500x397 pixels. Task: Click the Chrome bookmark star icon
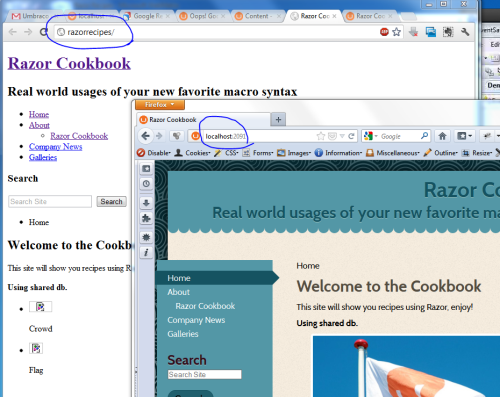point(396,32)
